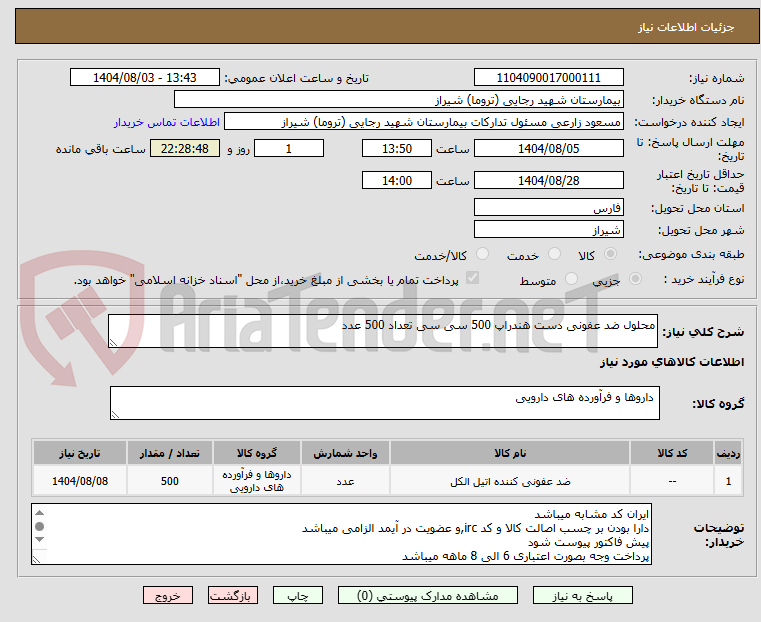Screen dimensions: 761x622
Task: Click the توضیحات خریدار notes text area
Action: [342, 534]
